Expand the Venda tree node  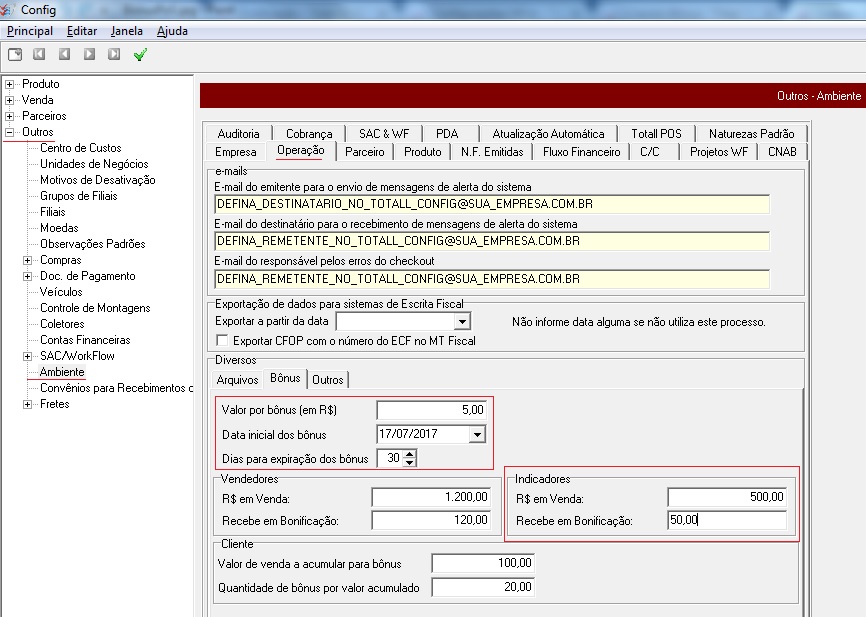9,101
